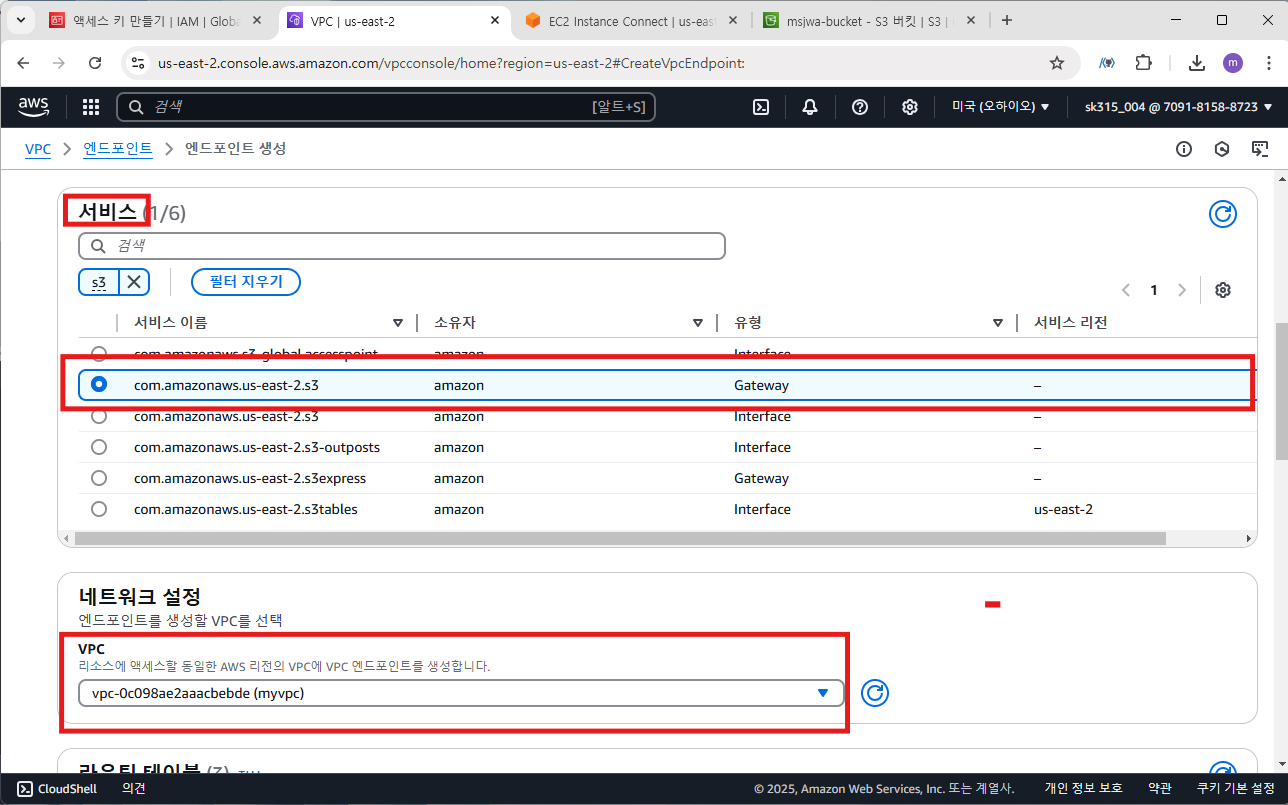This screenshot has width=1288, height=805.
Task: Select com.amazonaws.us-east-2.s3 Interface radio button
Action: (98, 416)
